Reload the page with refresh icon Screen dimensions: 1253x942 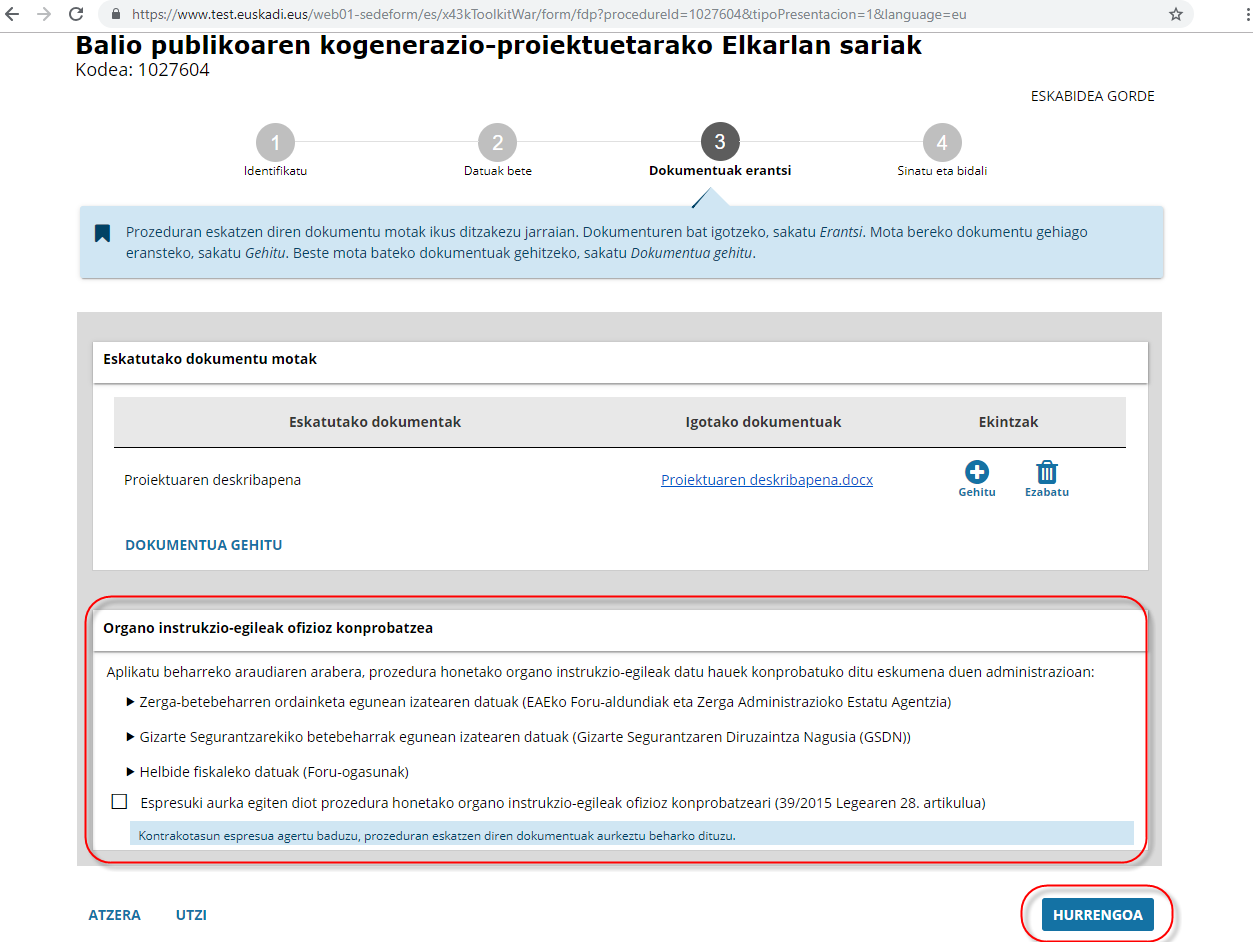(76, 15)
